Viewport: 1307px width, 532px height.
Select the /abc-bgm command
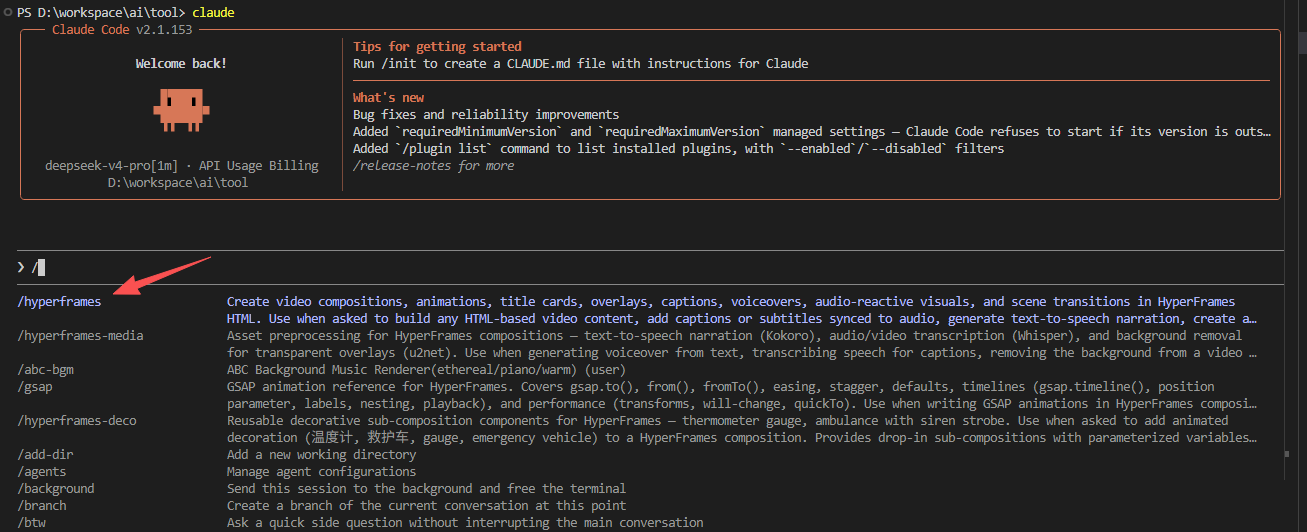pyautogui.click(x=45, y=369)
